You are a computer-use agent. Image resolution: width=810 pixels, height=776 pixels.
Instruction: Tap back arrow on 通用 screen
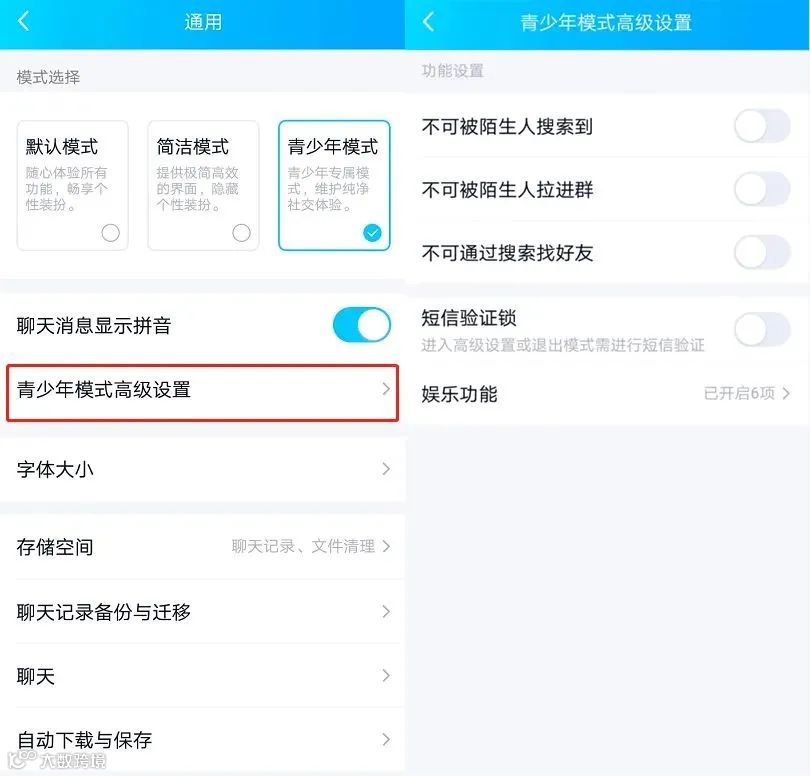(24, 22)
